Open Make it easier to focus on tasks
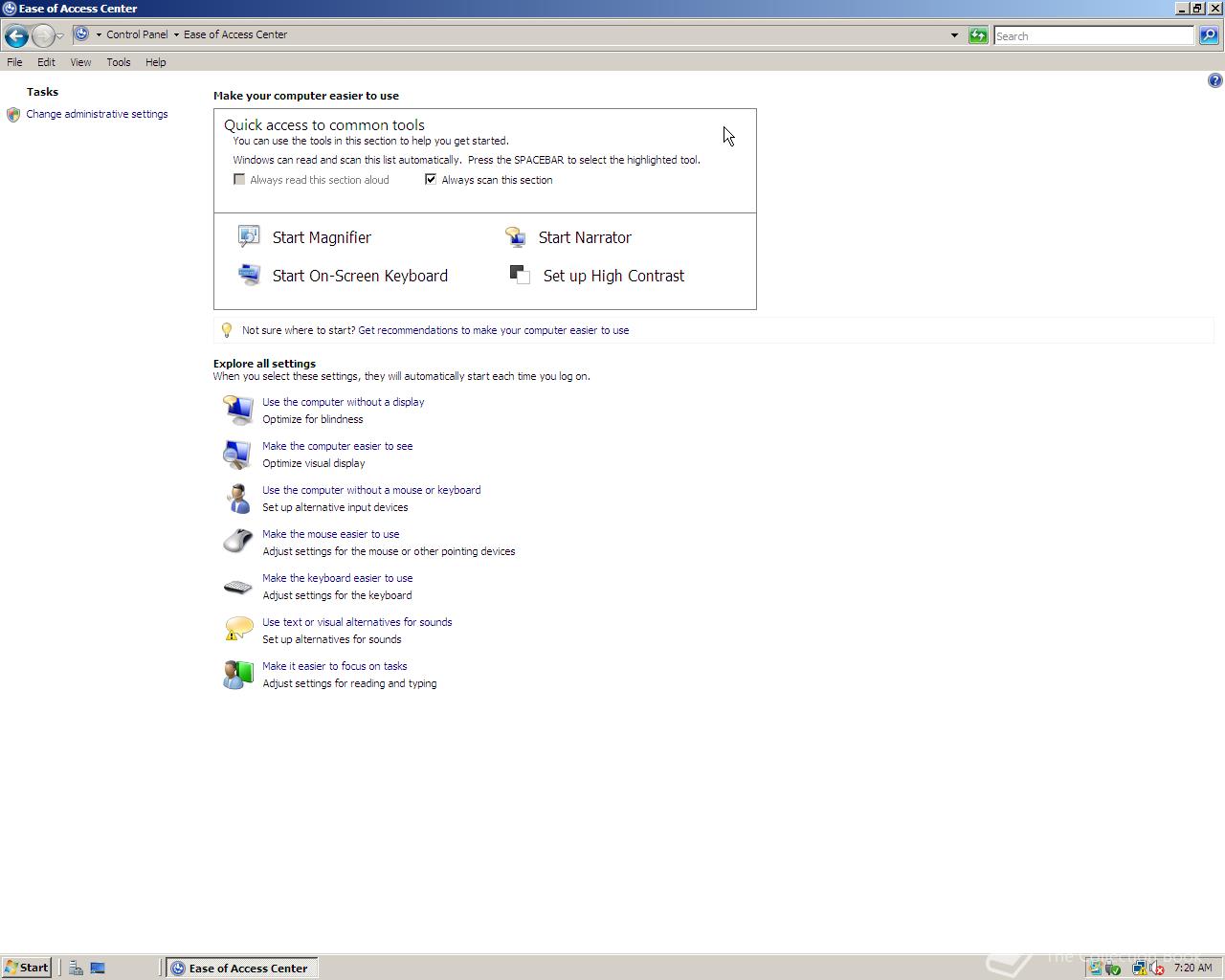The height and width of the screenshot is (980, 1225). click(x=335, y=666)
